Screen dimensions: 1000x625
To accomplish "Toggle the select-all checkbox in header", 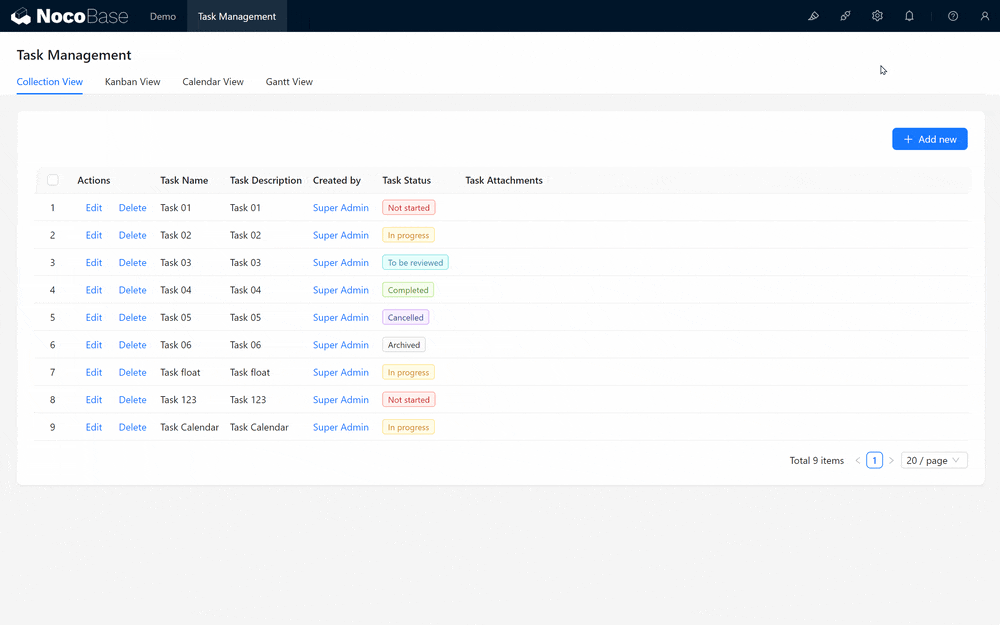I will 53,180.
